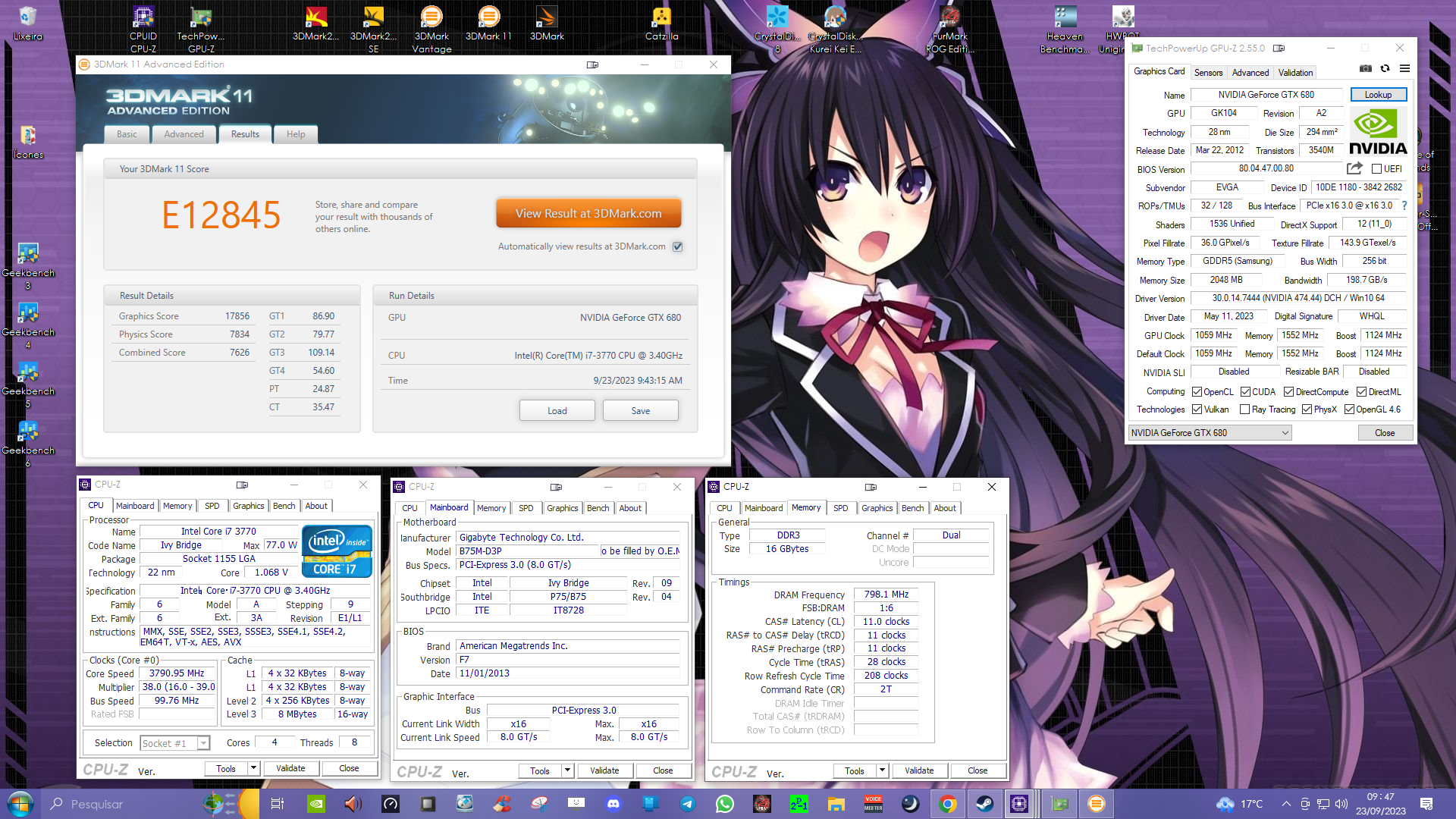The image size is (1456, 819).
Task: Open the 3DMark Vantage desktop icon
Action: point(431,30)
